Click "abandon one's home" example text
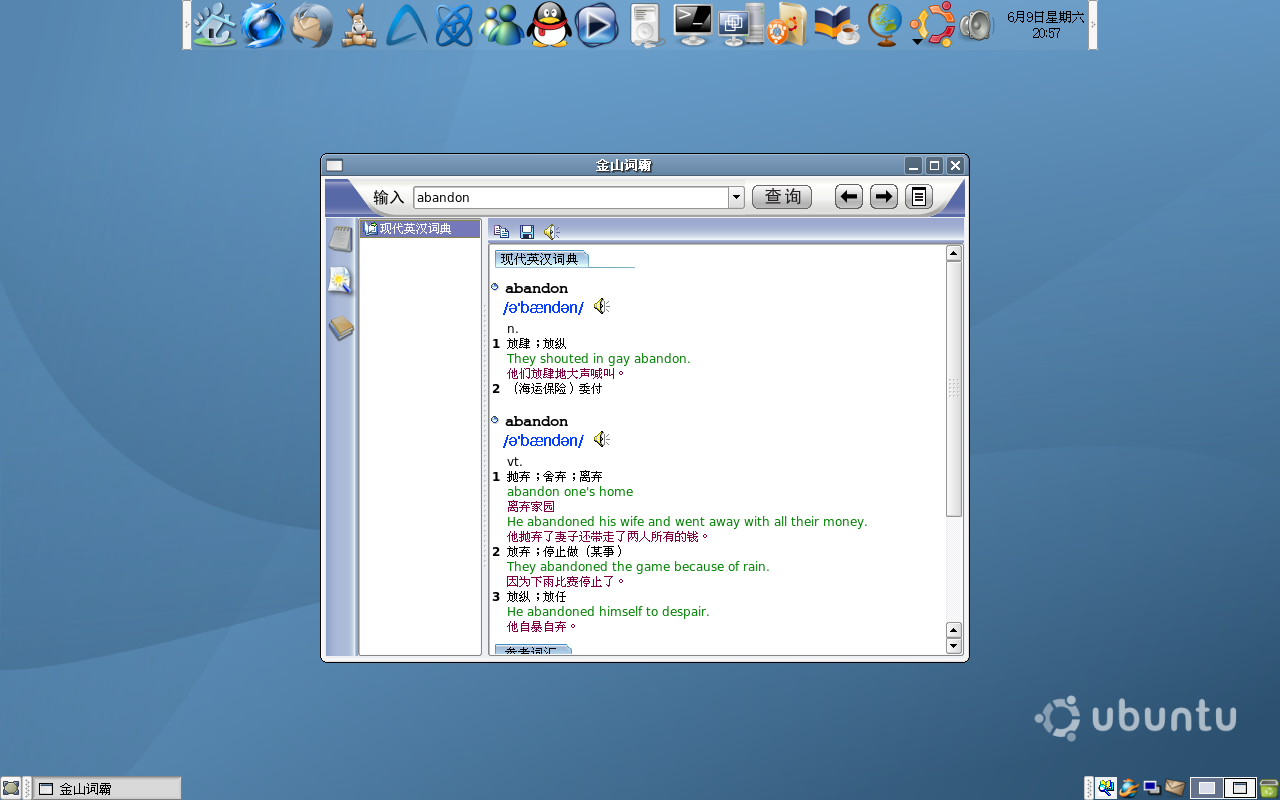This screenshot has width=1280, height=800. click(570, 491)
